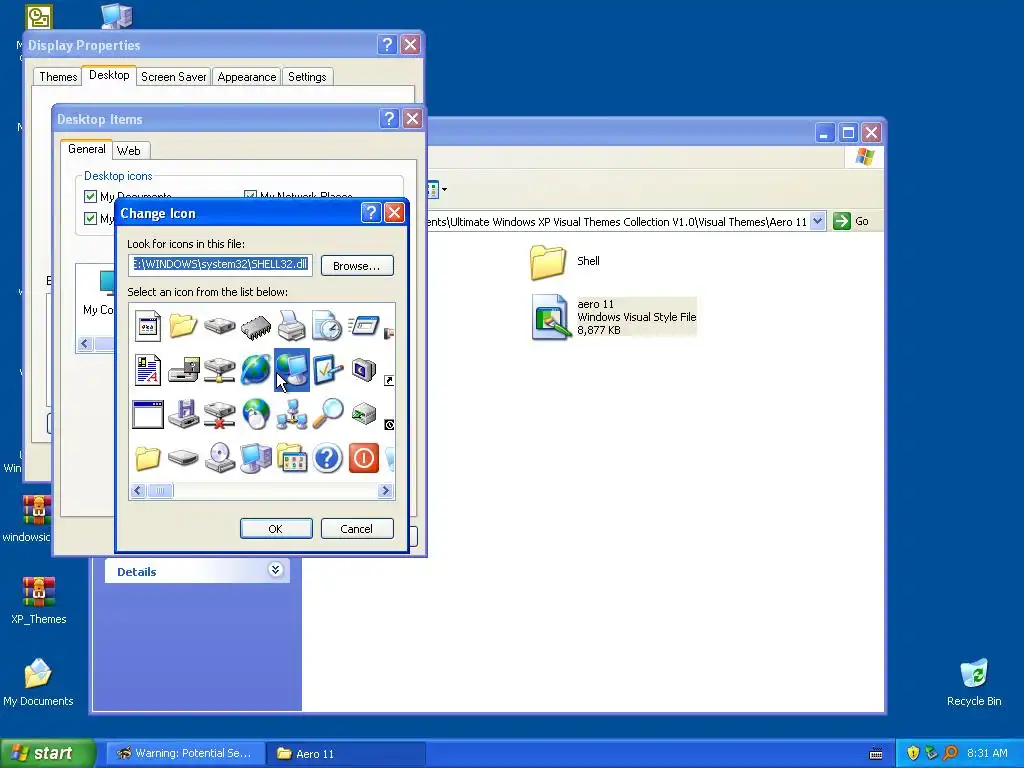Choose the floppy disk drive icon
Image resolution: width=1024 pixels, height=768 pixels.
(184, 414)
